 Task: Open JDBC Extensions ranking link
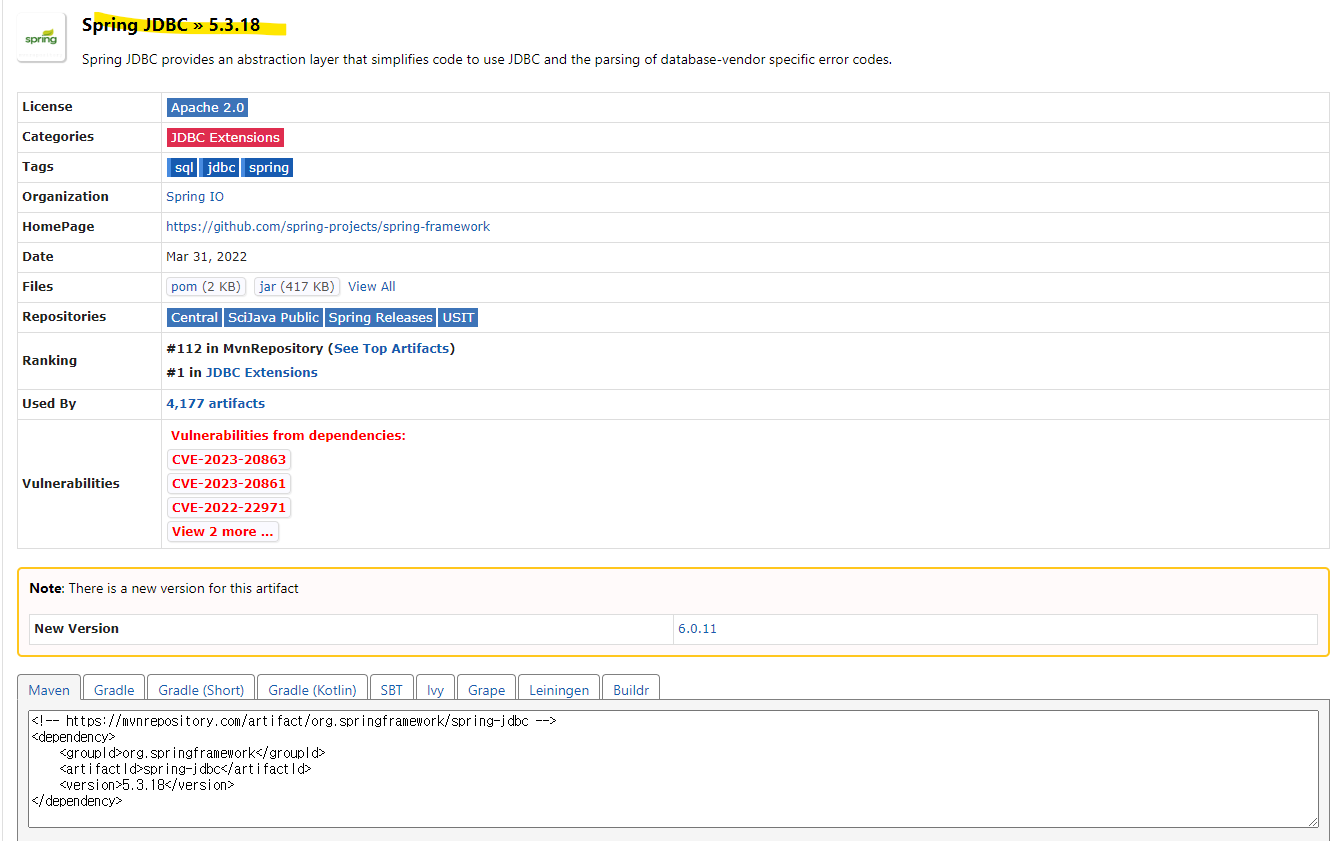click(262, 373)
